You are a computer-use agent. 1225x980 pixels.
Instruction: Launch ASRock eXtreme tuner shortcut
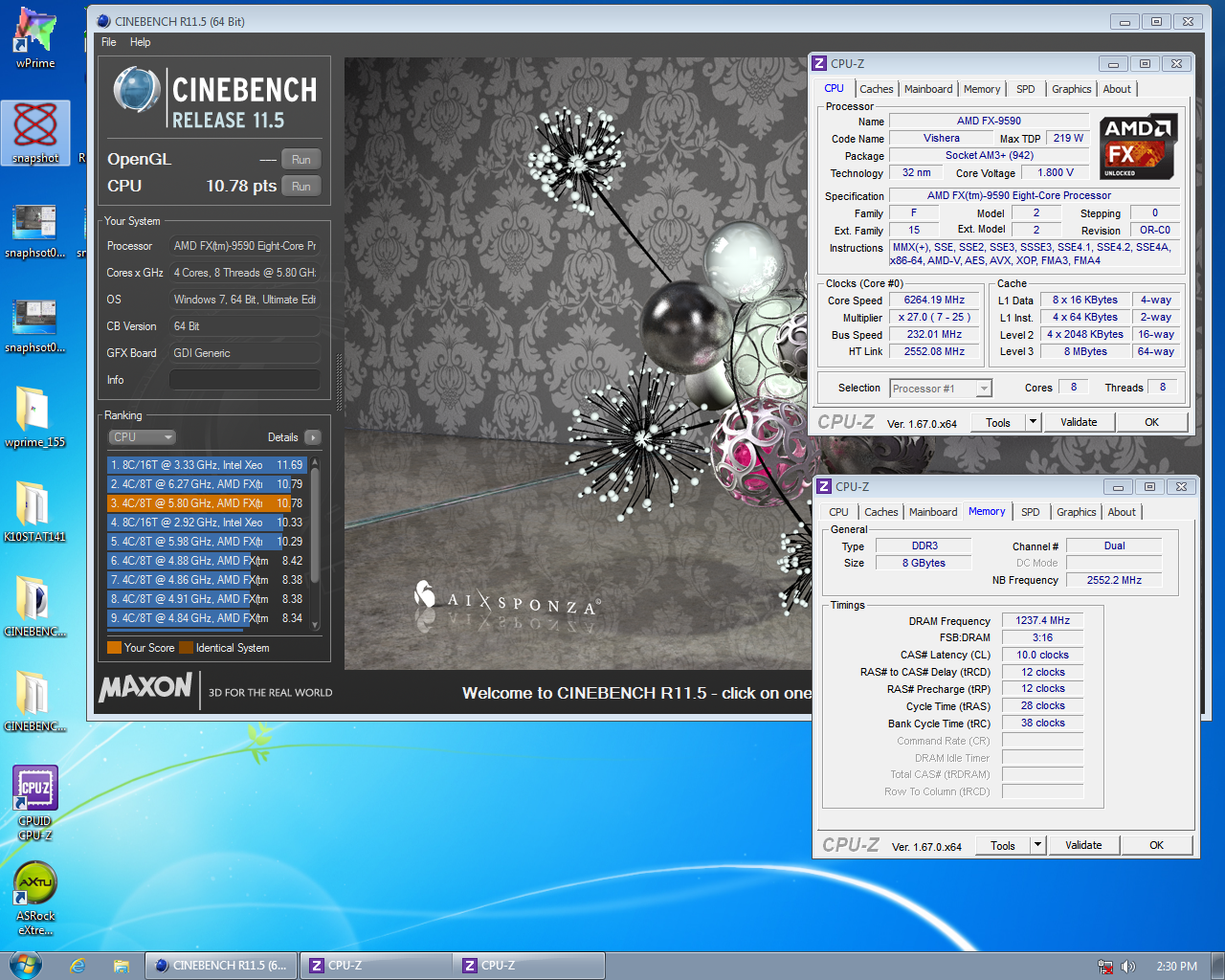click(x=35, y=898)
